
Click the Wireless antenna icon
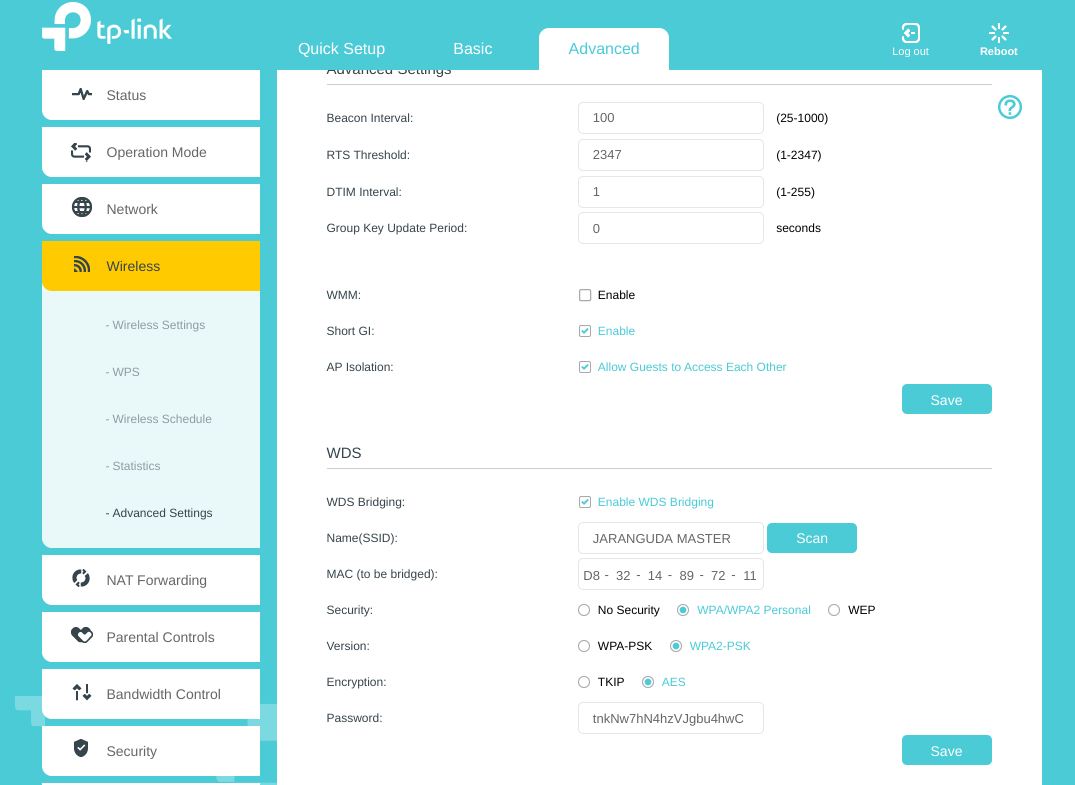coord(80,265)
